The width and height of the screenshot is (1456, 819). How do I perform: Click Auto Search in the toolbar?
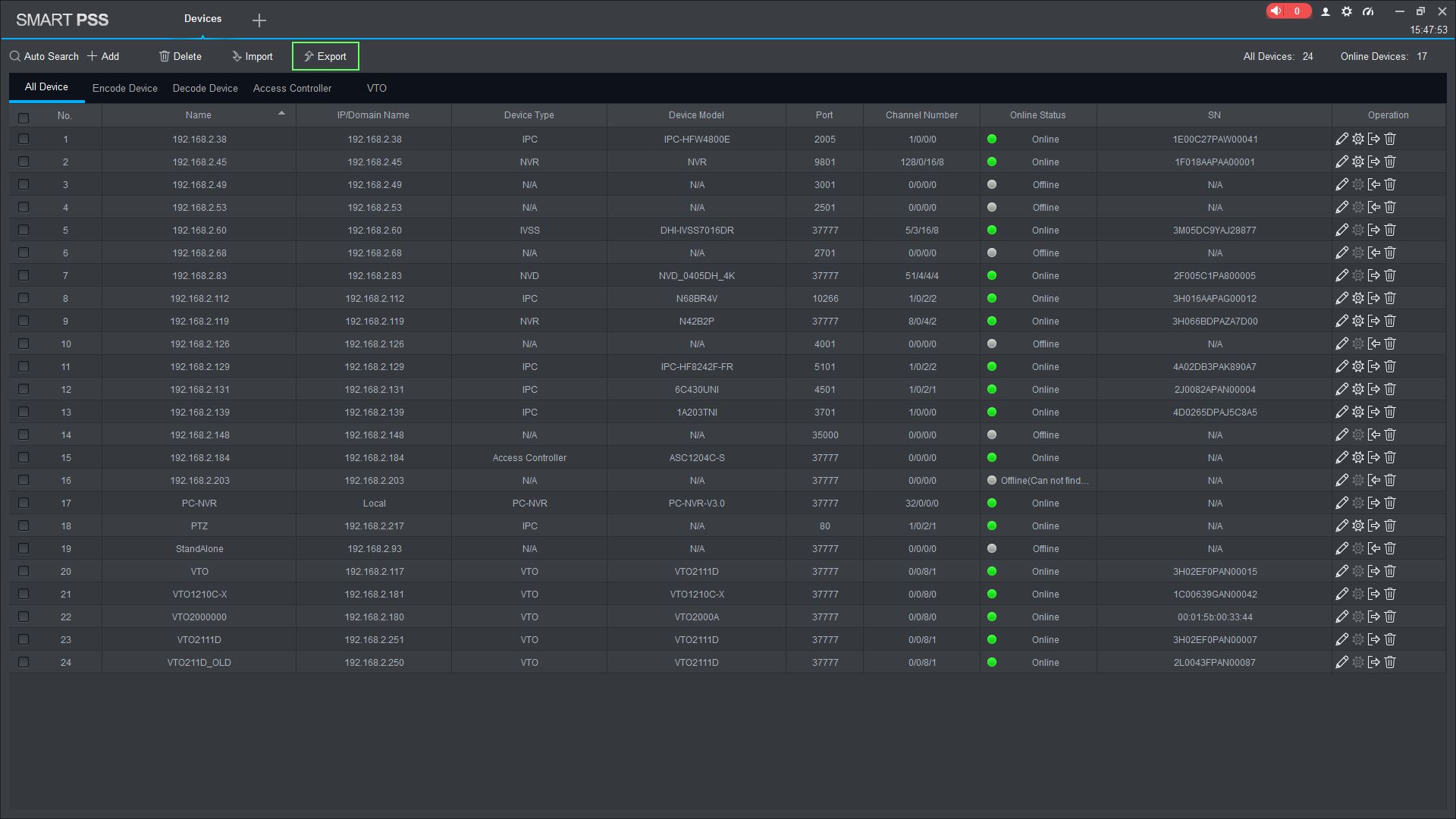coord(44,56)
